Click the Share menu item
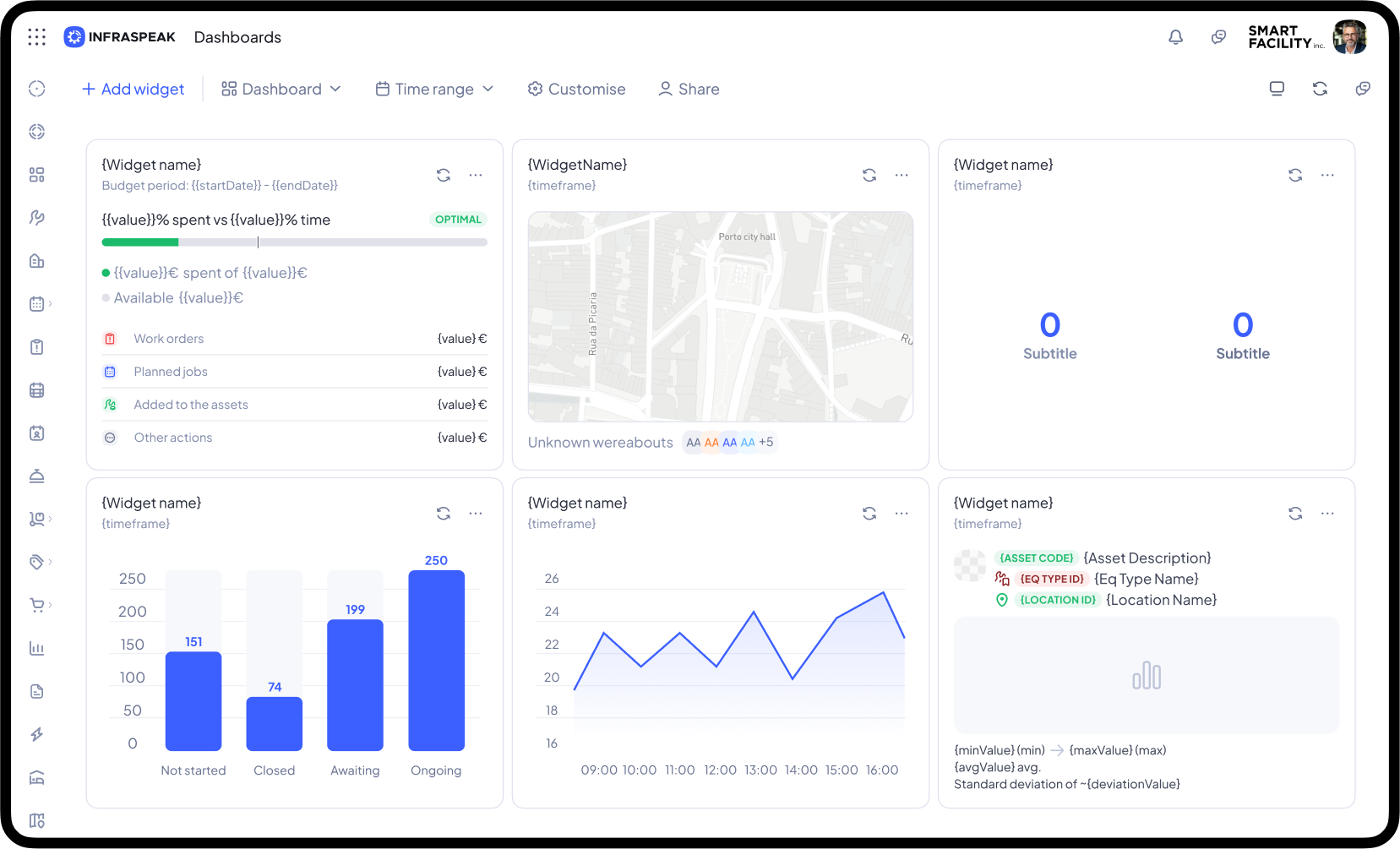 [689, 89]
